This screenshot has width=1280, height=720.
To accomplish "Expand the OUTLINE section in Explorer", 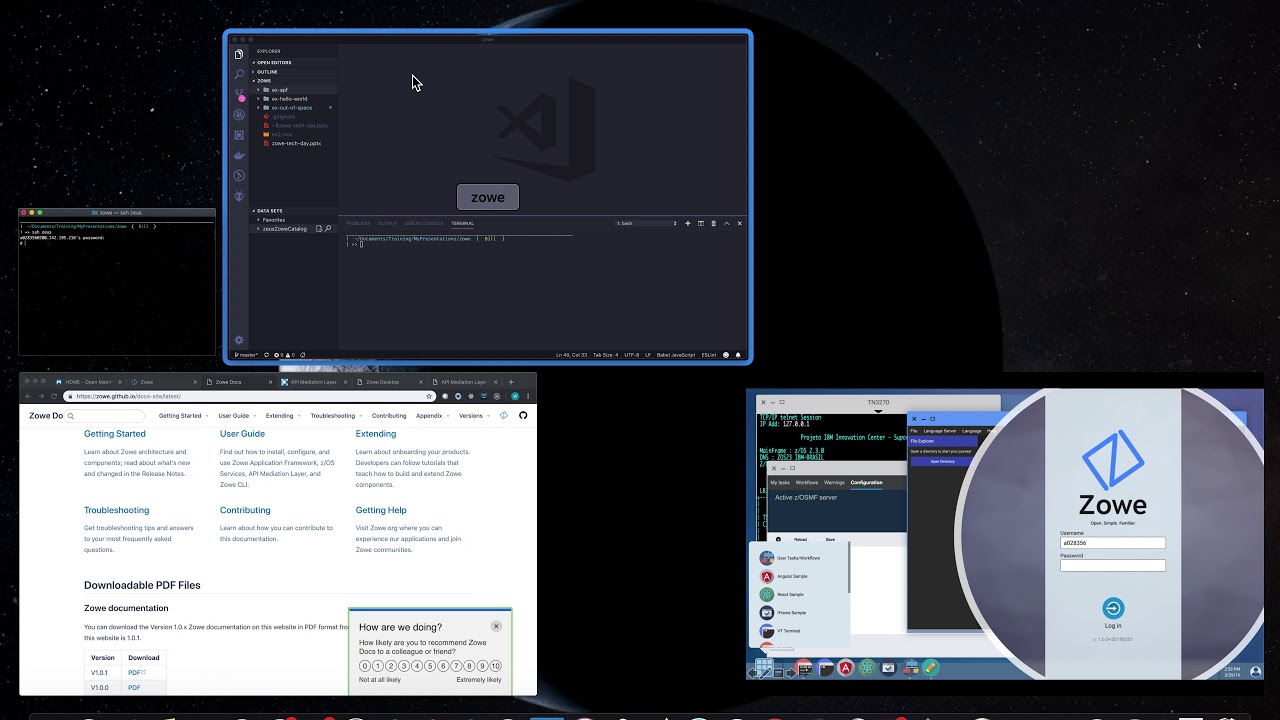I will tap(292, 72).
